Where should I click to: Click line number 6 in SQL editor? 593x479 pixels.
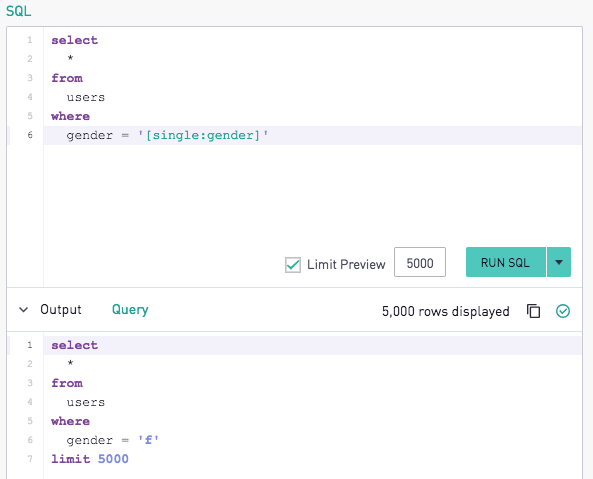point(30,135)
